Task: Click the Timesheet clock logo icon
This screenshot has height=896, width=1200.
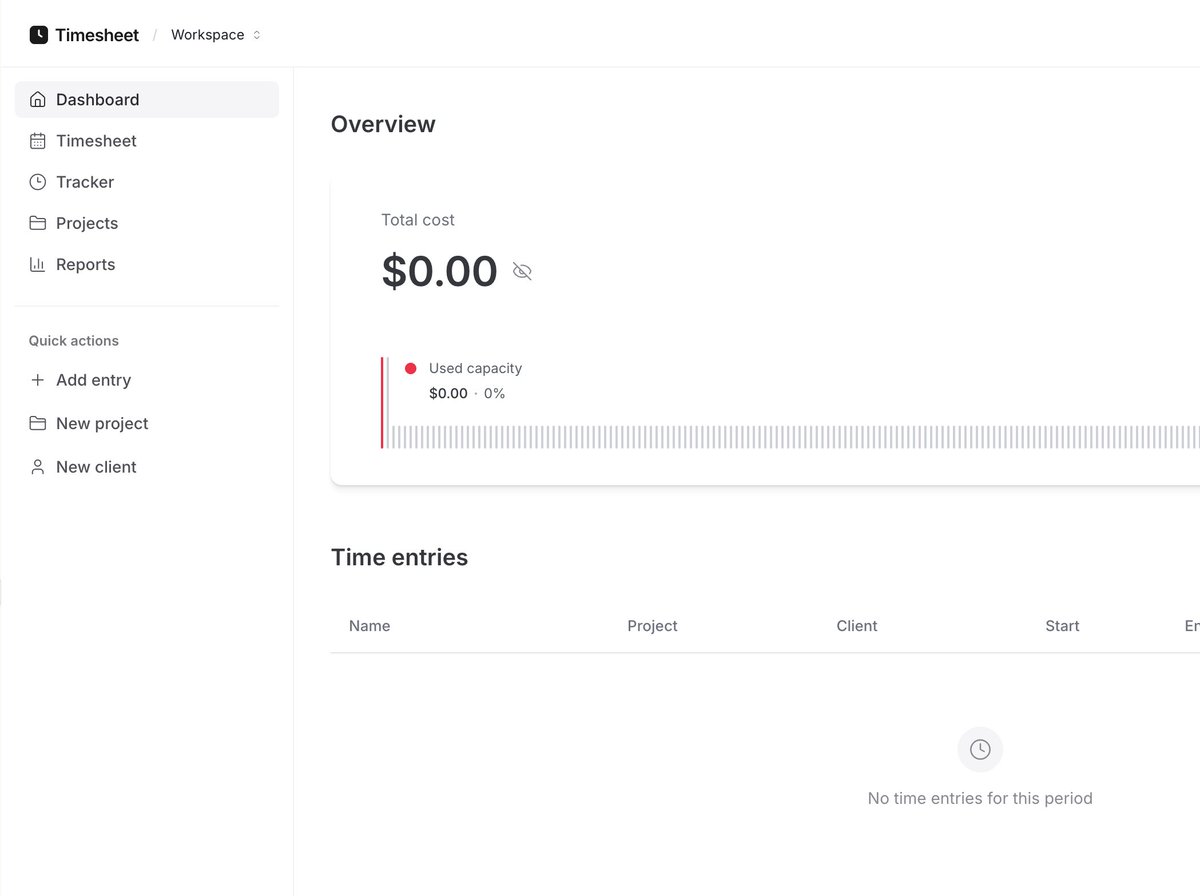Action: (38, 35)
